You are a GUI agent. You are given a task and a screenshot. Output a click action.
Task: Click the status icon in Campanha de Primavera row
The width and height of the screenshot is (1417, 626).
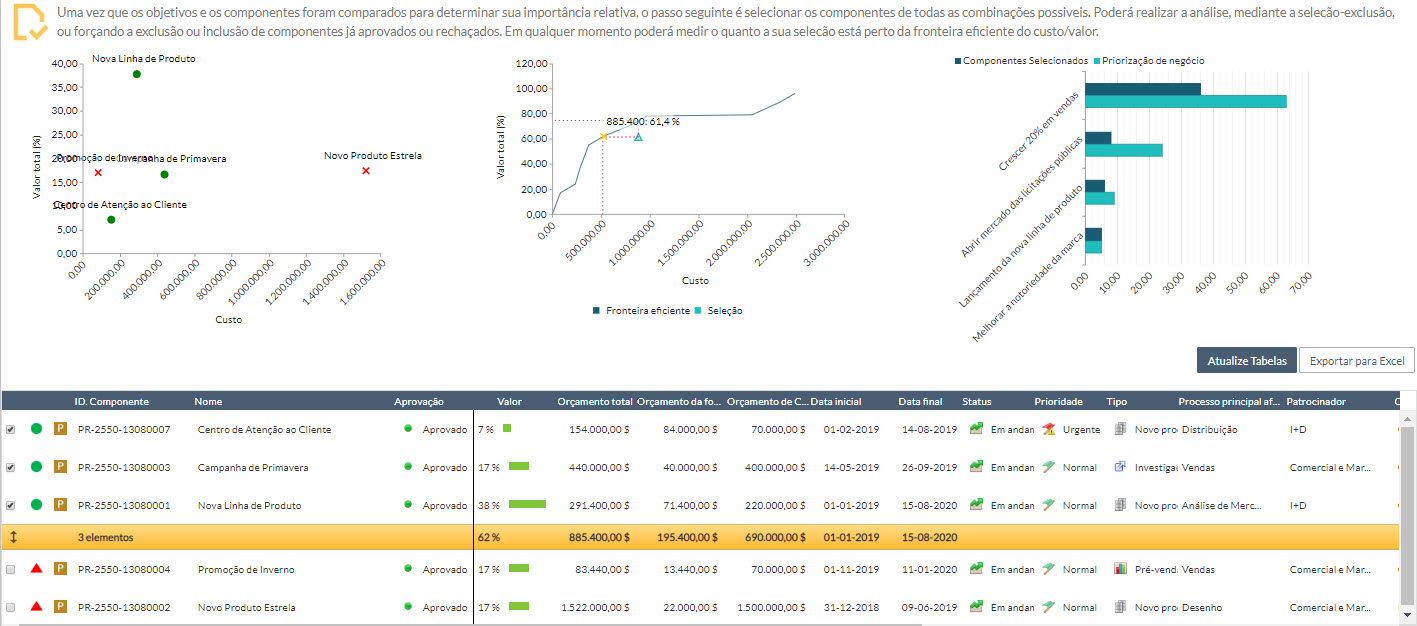[976, 467]
